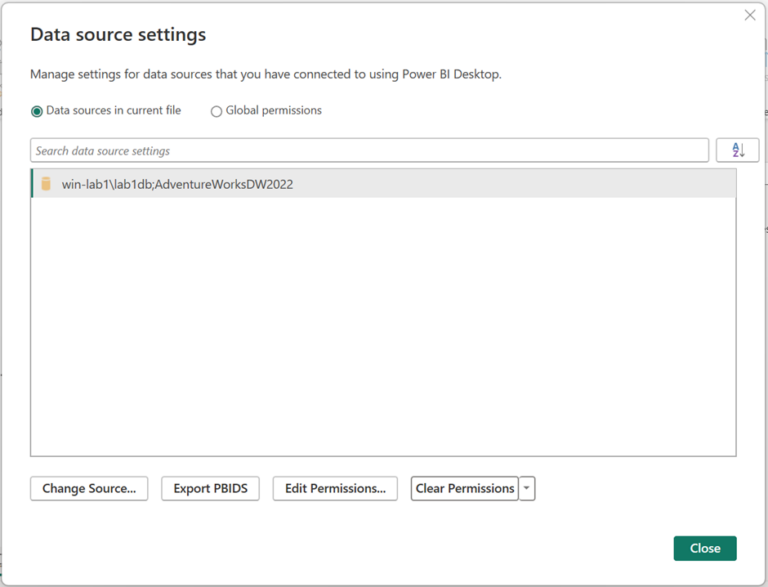The image size is (768, 587).
Task: Click the database icon beside win-lab1 entry
Action: [x=46, y=184]
